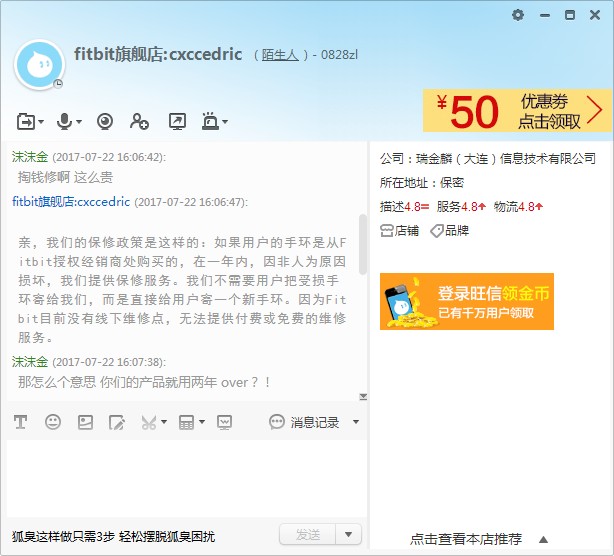Click the window title fitbit旗舰店:cxccedric

coord(158,54)
